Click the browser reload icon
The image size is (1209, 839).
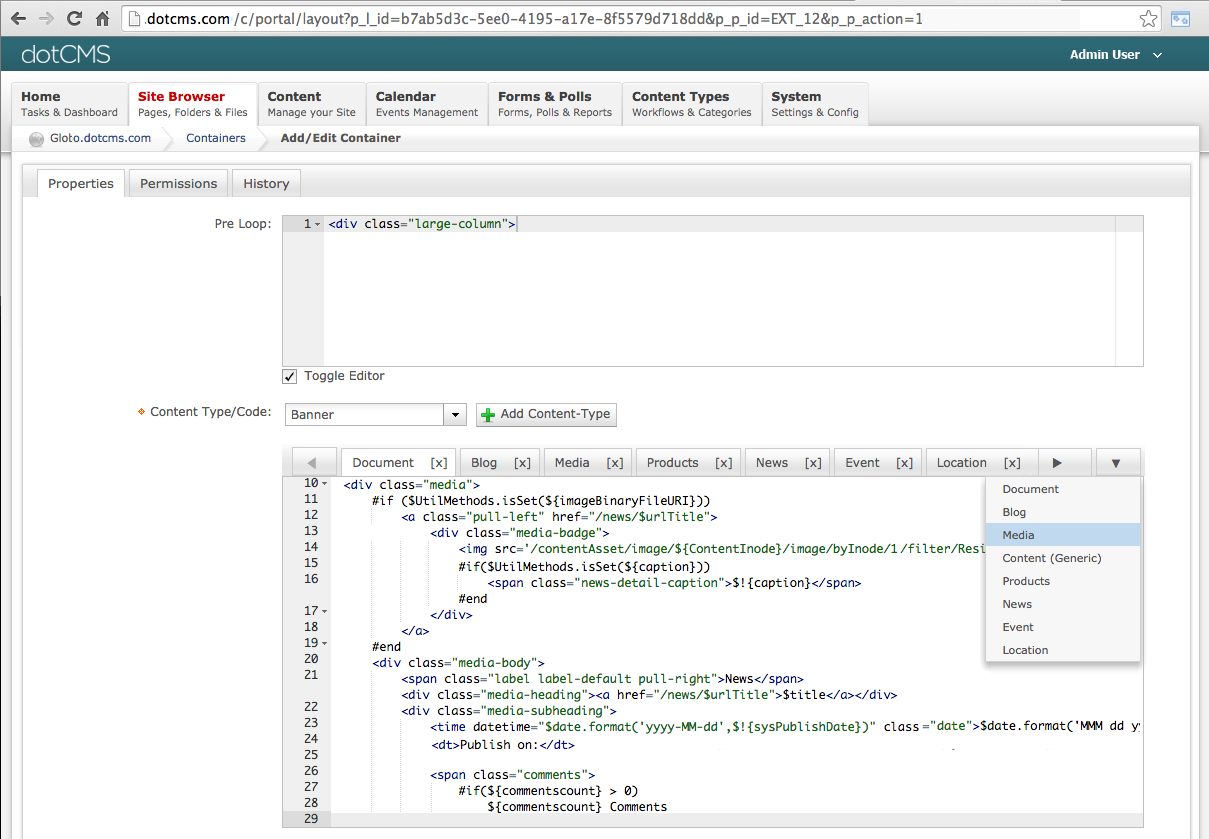74,18
